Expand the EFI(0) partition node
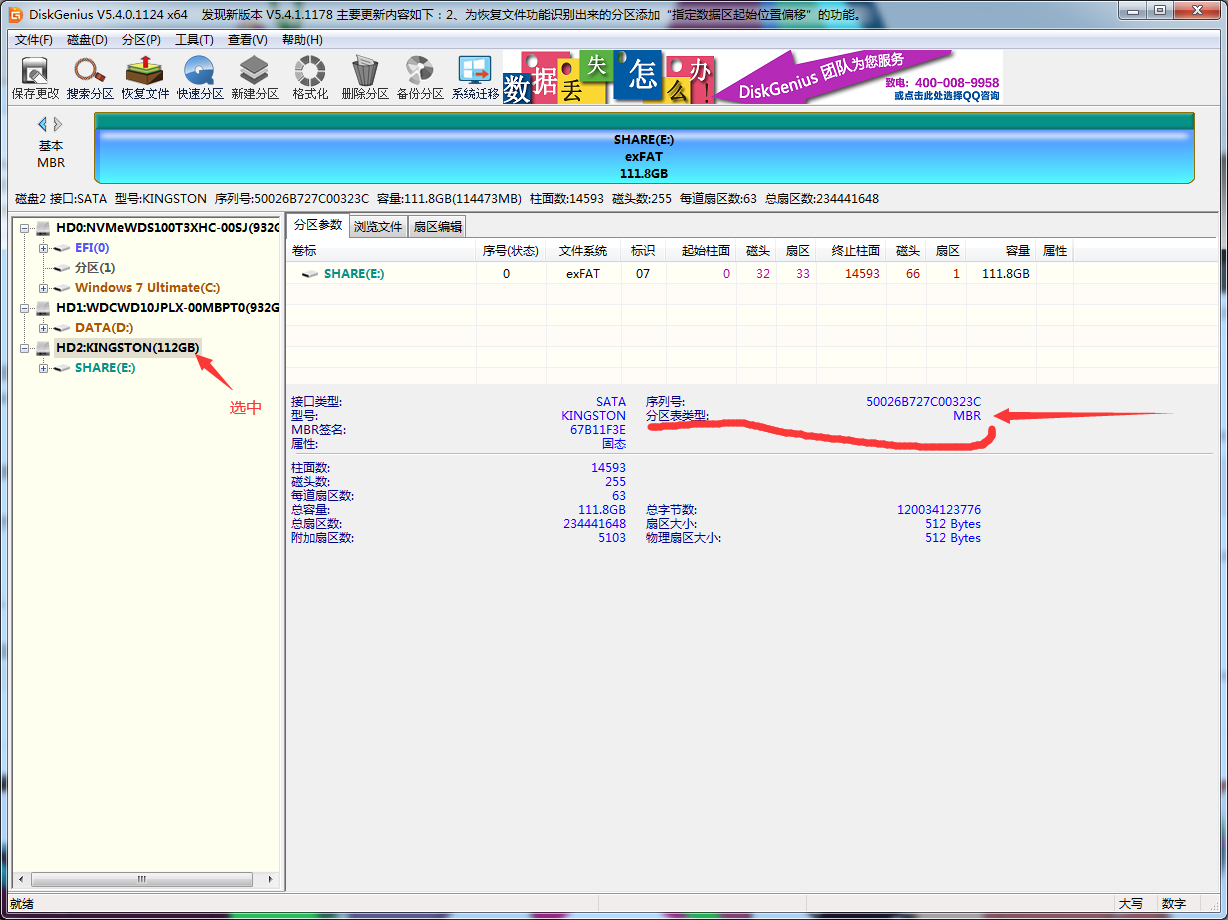Viewport: 1228px width, 920px height. point(43,248)
